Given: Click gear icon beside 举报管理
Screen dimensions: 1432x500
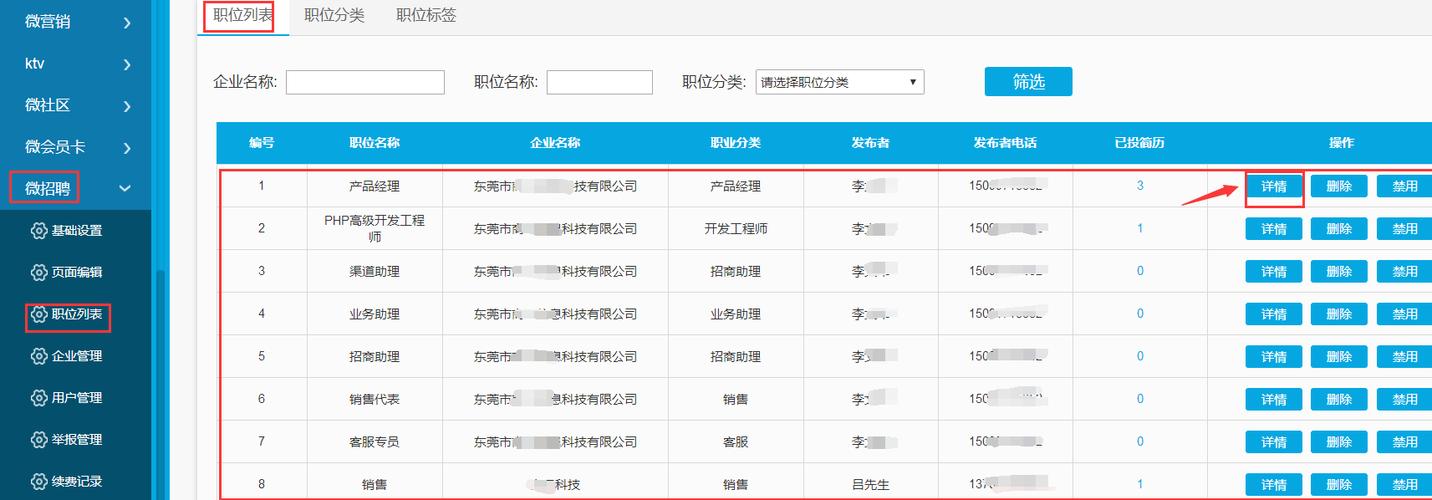Looking at the screenshot, I should pyautogui.click(x=39, y=440).
